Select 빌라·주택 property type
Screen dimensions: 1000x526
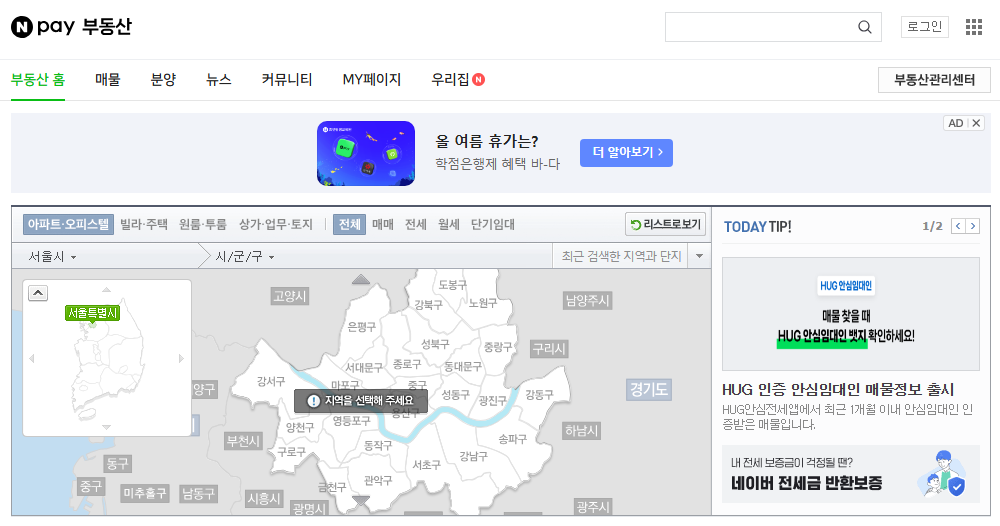point(143,224)
